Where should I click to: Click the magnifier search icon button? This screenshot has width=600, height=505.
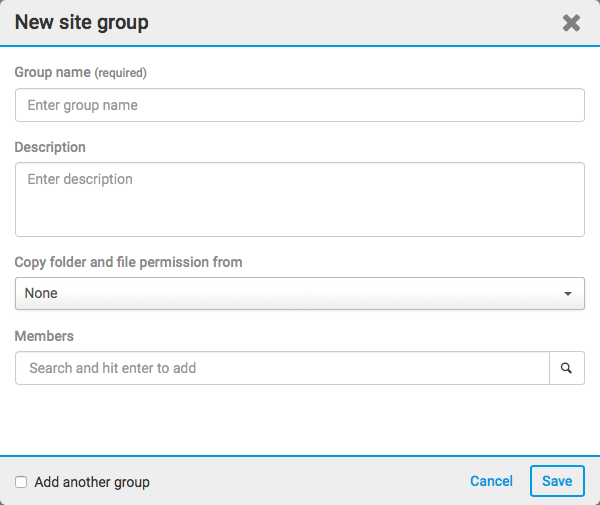pos(567,368)
